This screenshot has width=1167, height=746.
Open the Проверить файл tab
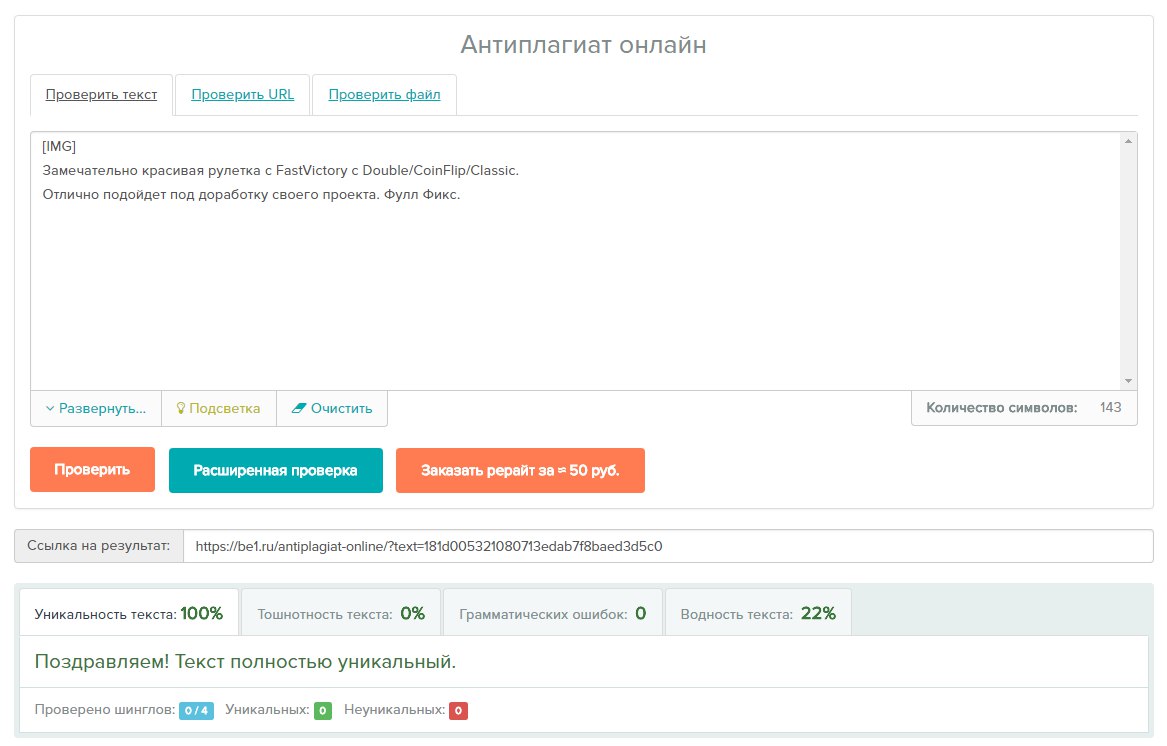pyautogui.click(x=384, y=95)
